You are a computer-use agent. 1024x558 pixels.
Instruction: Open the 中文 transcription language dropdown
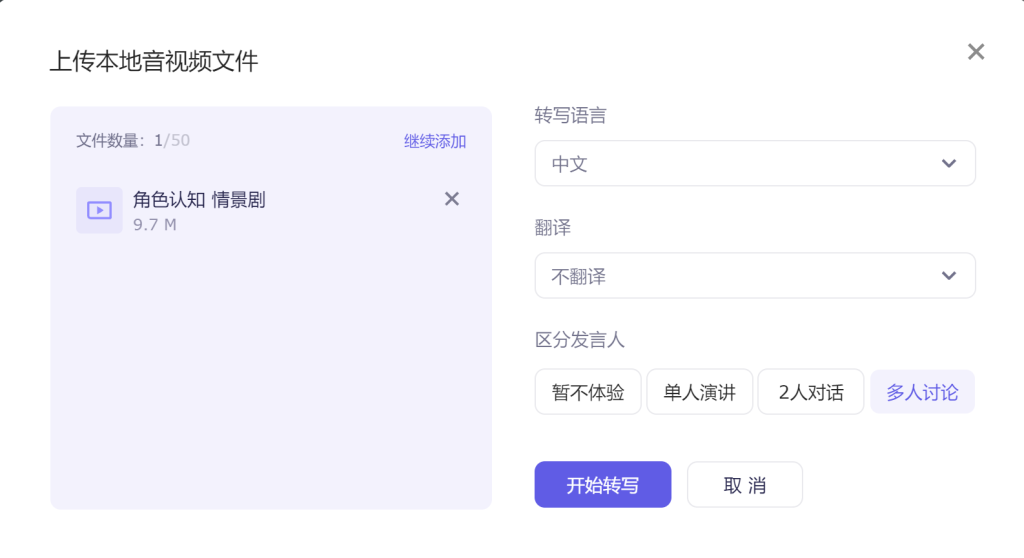pos(740,164)
